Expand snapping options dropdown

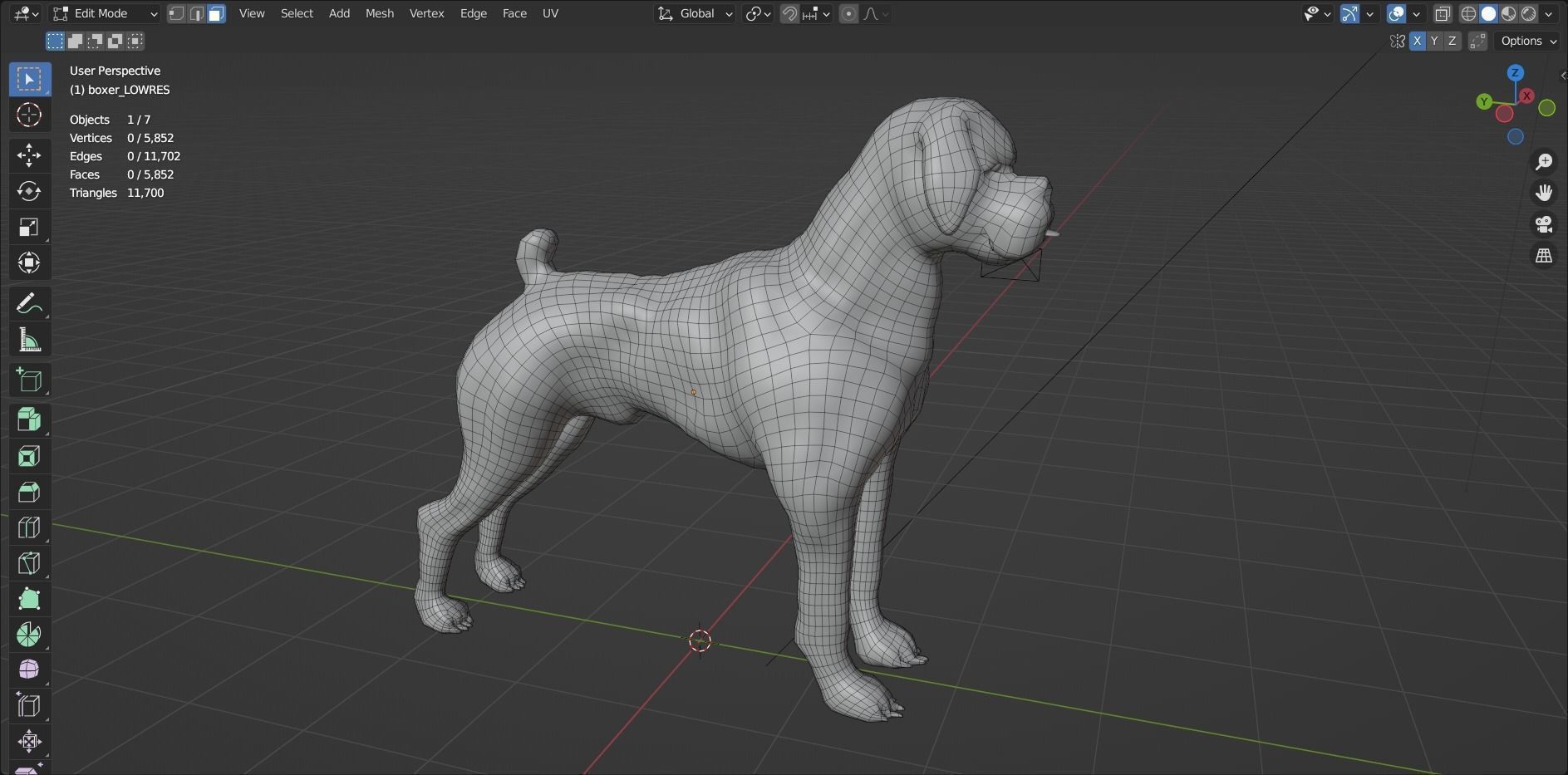coord(818,13)
